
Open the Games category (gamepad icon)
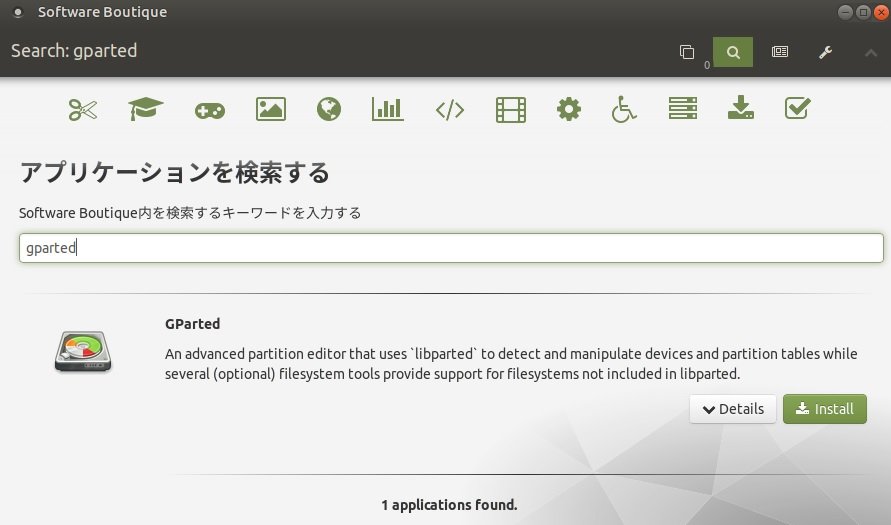[210, 110]
